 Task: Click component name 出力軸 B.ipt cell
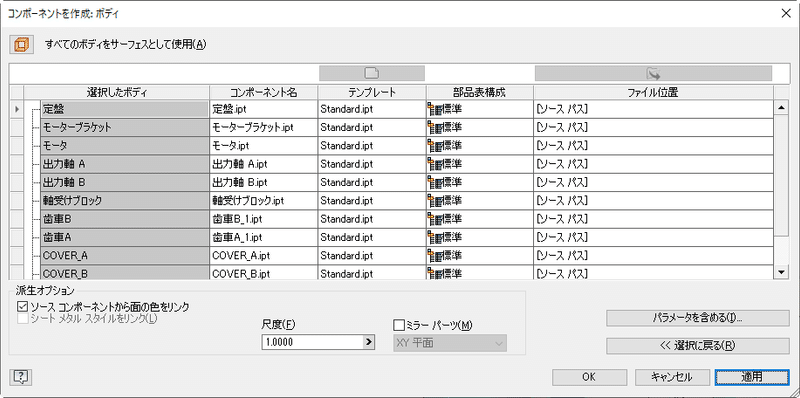pos(264,183)
